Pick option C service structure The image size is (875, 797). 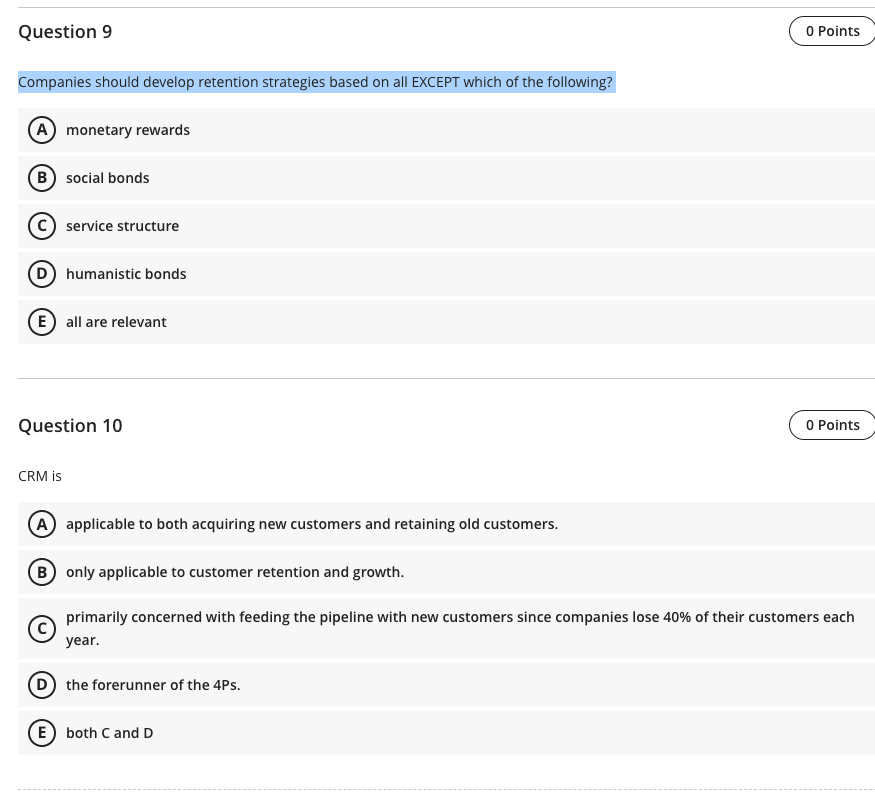point(42,226)
